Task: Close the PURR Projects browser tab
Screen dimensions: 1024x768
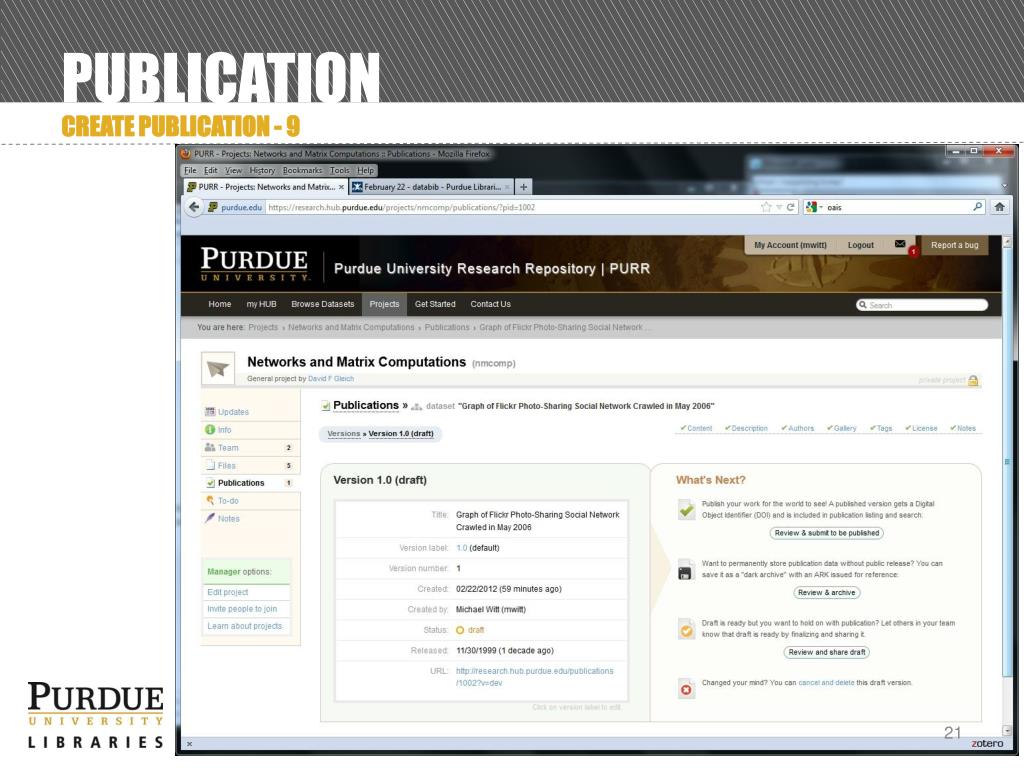Action: [341, 187]
